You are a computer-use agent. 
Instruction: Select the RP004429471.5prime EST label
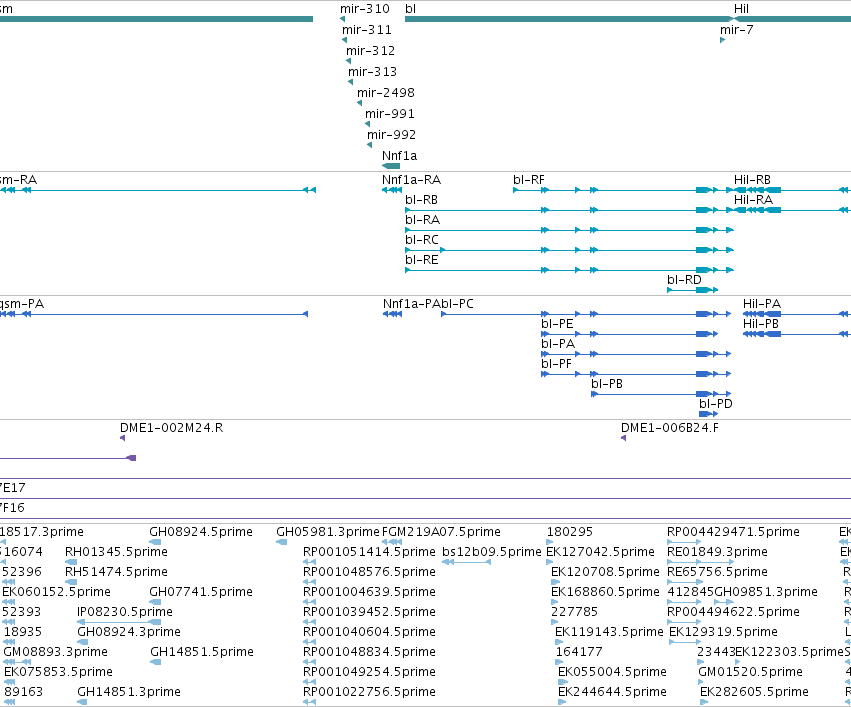(x=733, y=532)
